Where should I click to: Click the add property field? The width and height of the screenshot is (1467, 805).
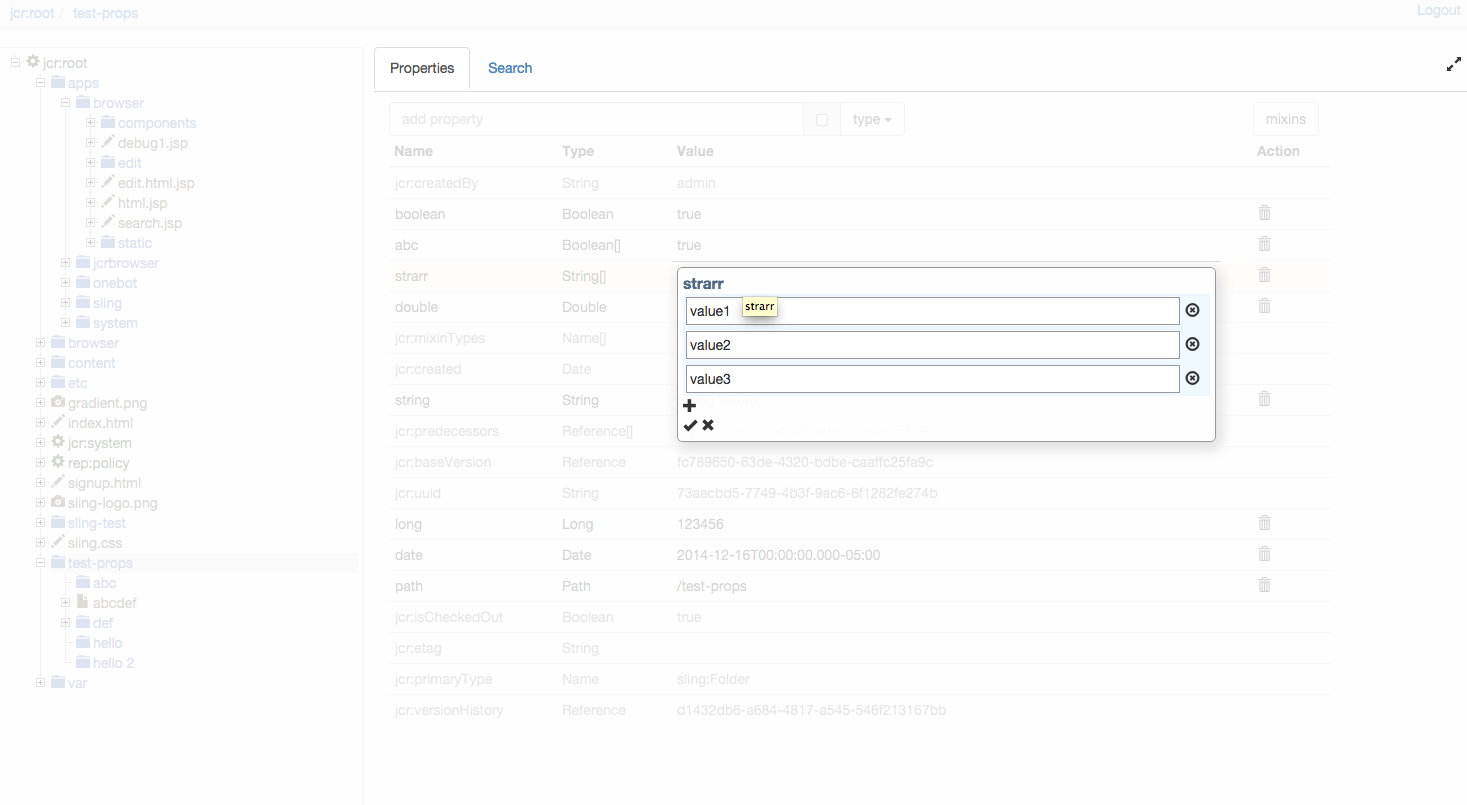[596, 119]
